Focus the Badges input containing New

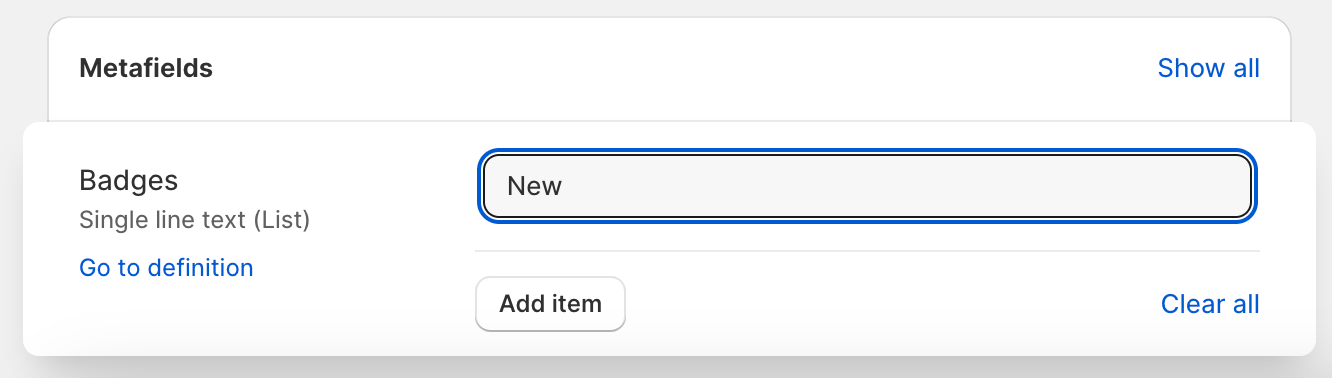(867, 186)
